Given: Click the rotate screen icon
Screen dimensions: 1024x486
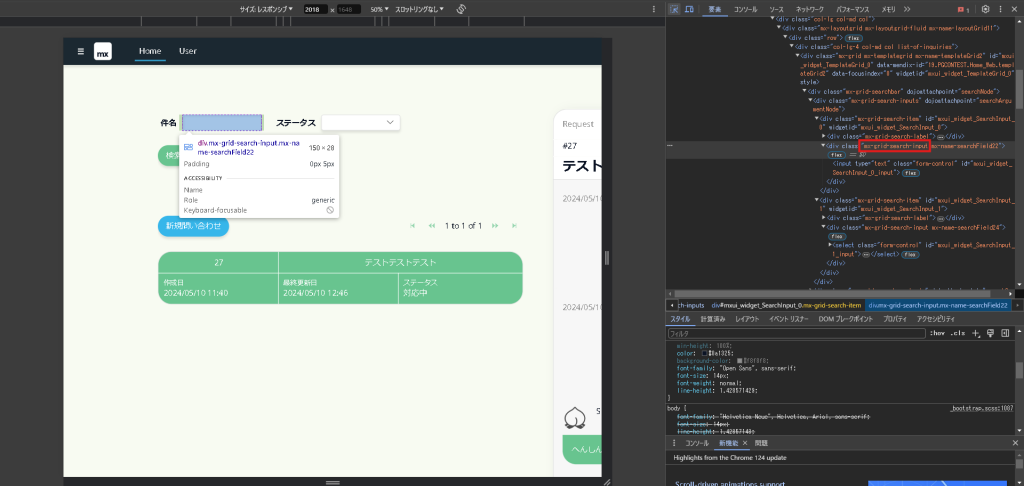Looking at the screenshot, I should click(x=461, y=9).
